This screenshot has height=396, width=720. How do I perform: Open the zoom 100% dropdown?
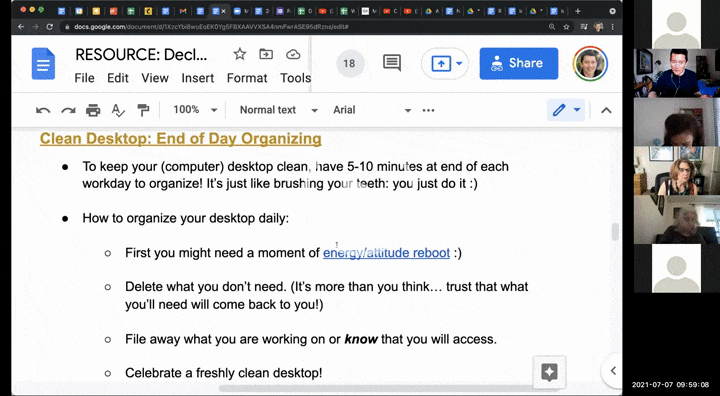click(195, 110)
